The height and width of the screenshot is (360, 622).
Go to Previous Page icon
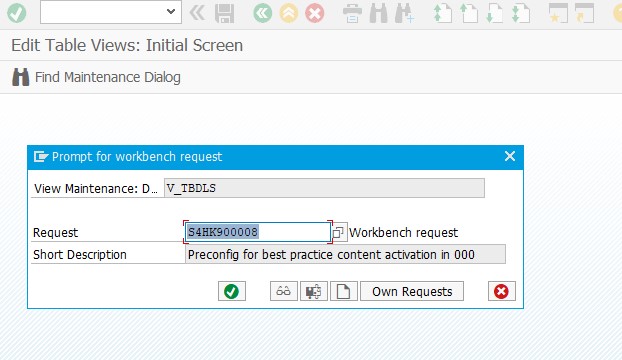coord(468,13)
